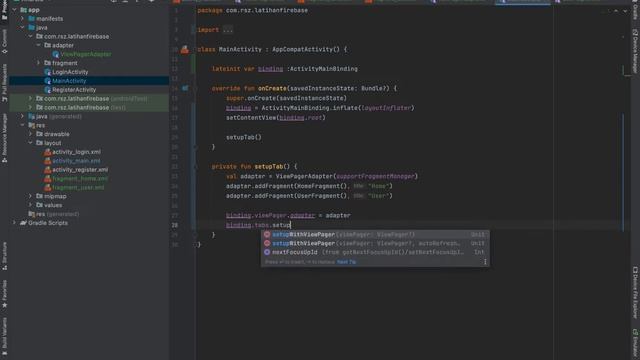Click the Gradle Scripts icon
The height and width of the screenshot is (360, 640).
pyautogui.click(x=23, y=223)
